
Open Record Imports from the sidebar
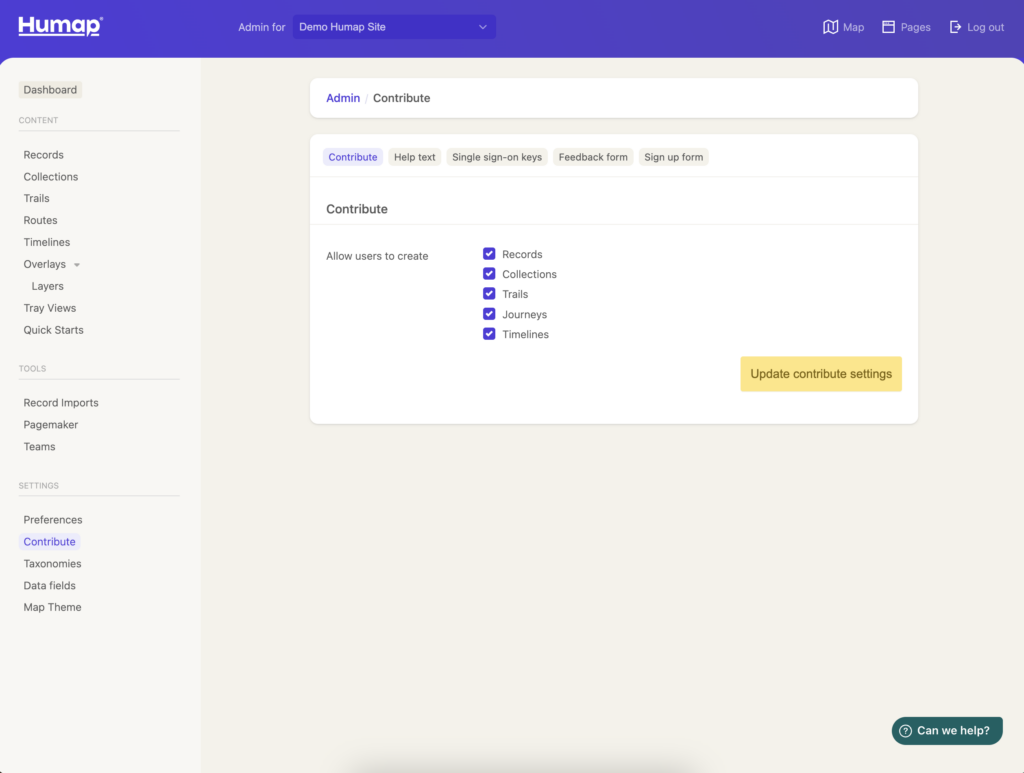(x=60, y=402)
